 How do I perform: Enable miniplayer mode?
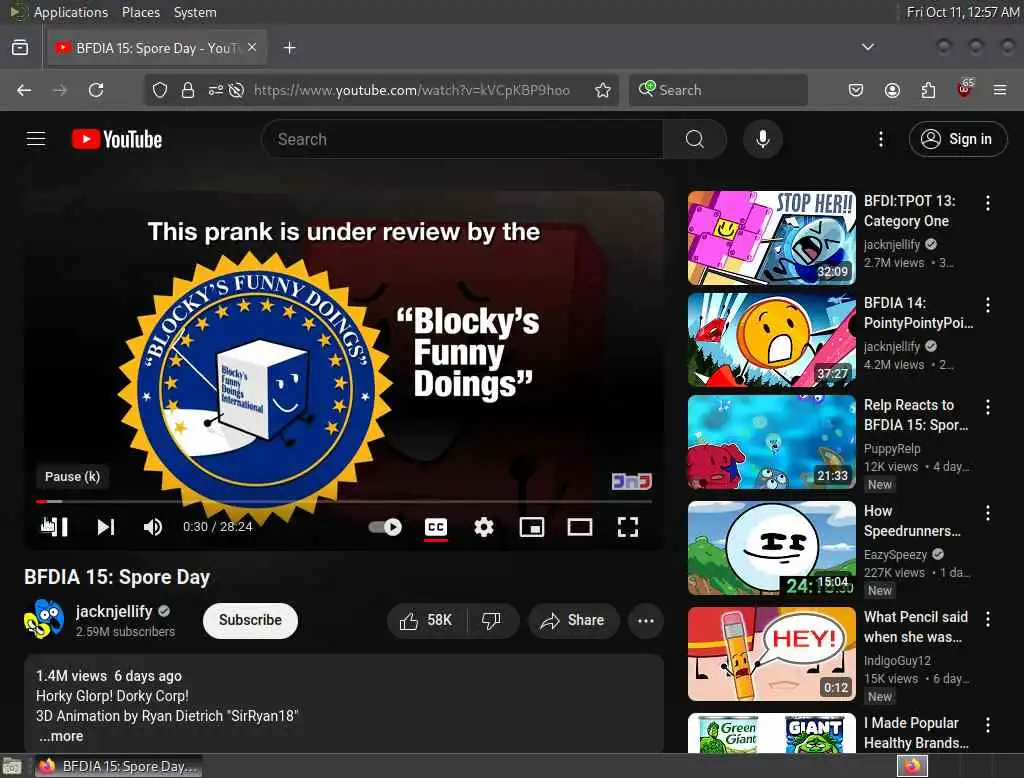pos(532,527)
